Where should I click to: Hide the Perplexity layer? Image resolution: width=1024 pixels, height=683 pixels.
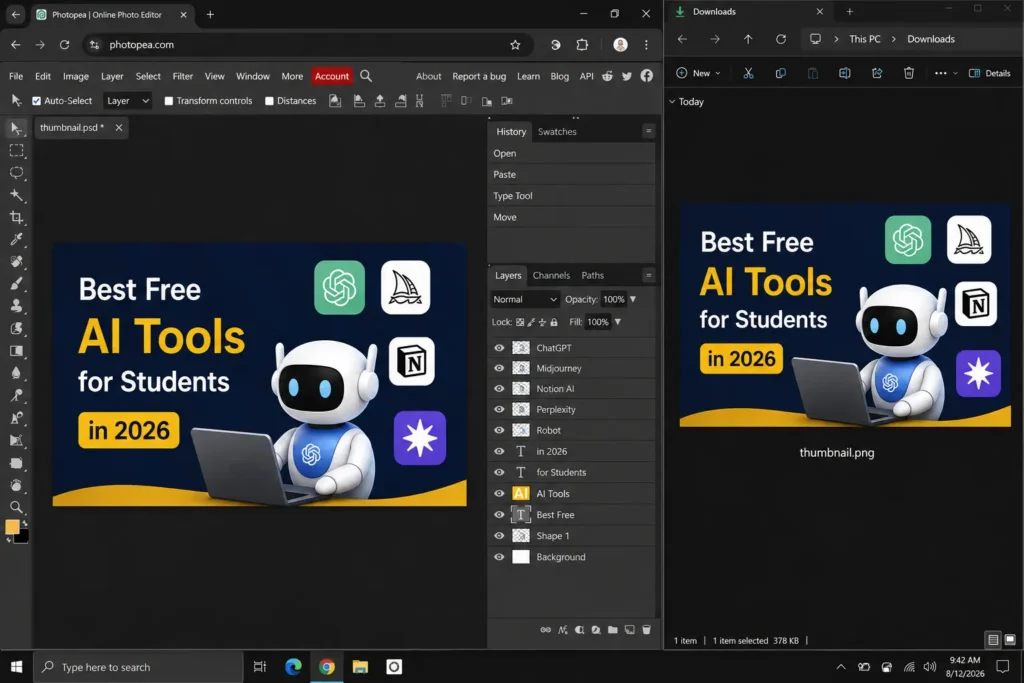click(499, 409)
